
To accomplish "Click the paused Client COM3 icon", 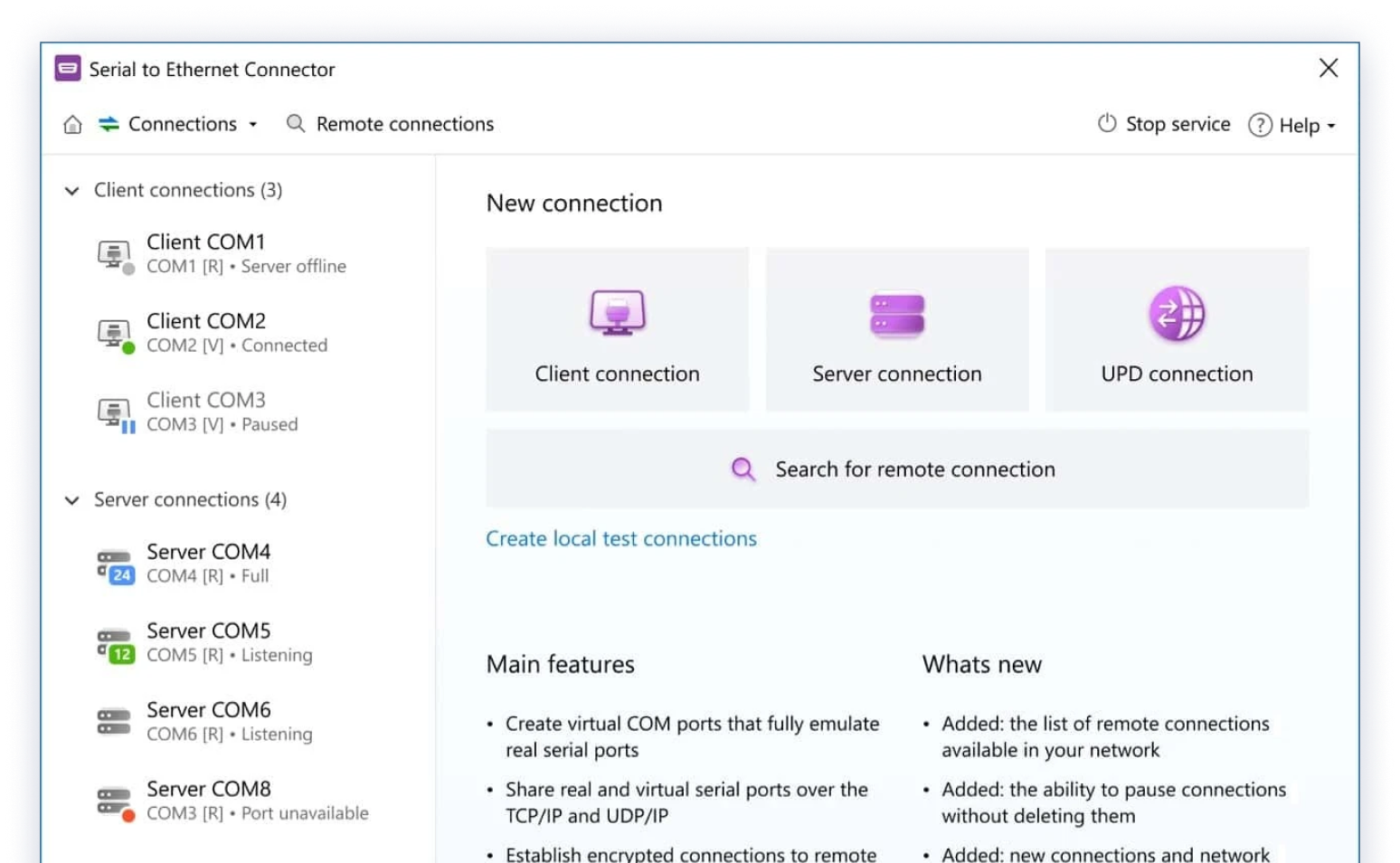I will click(115, 413).
